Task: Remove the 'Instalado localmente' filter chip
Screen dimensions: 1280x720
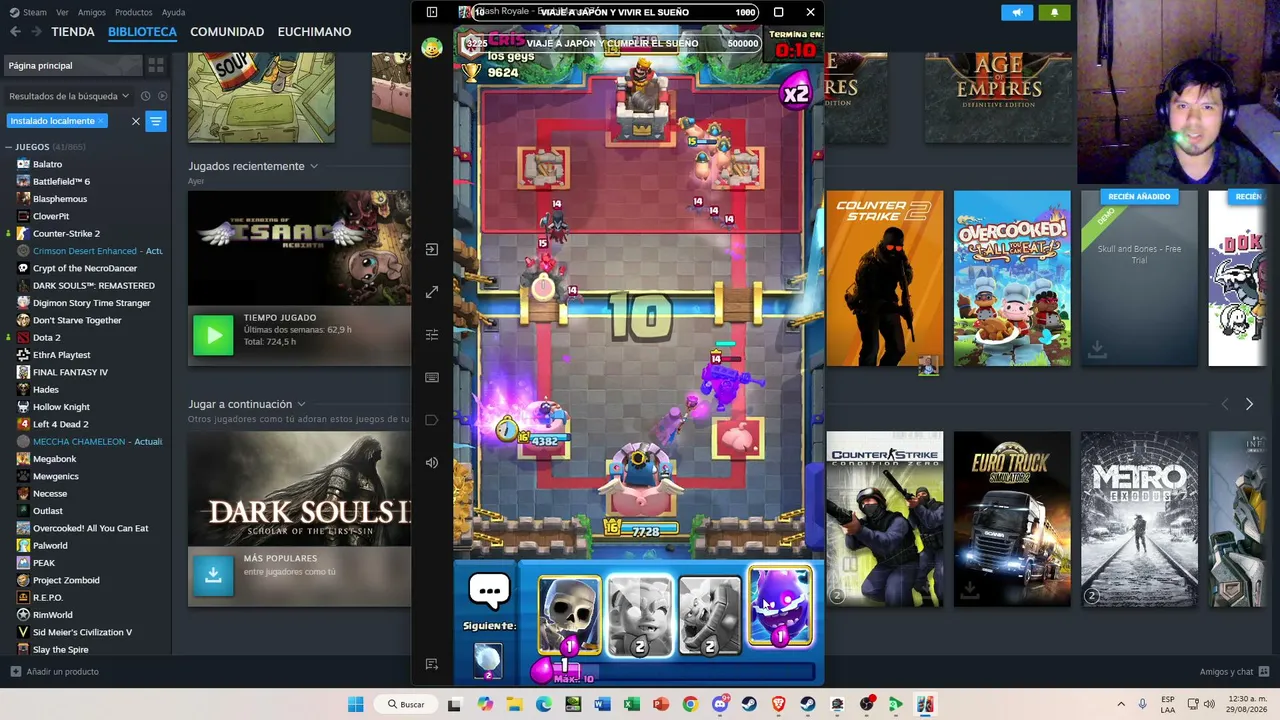Action: point(101,121)
